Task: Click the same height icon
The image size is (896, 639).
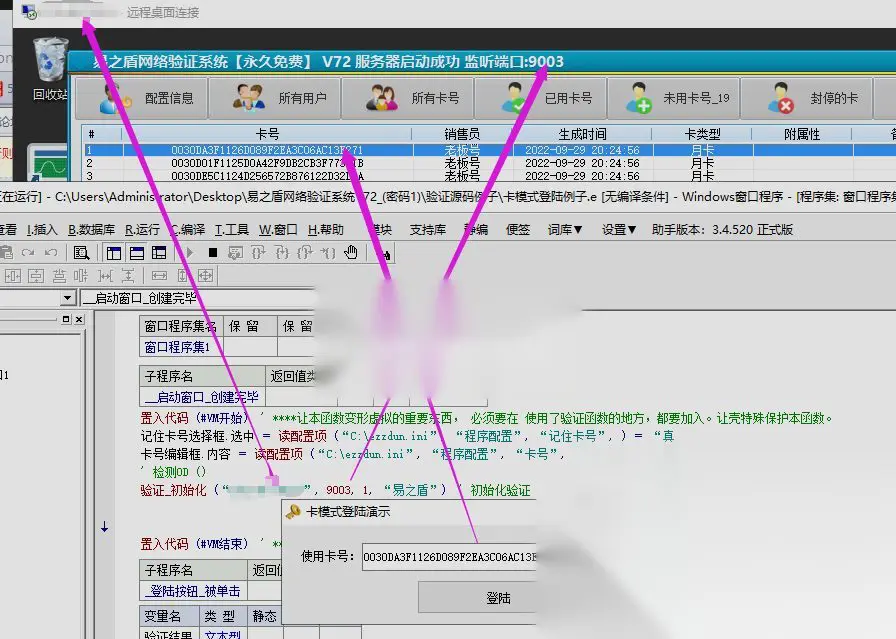Action: pyautogui.click(x=183, y=276)
